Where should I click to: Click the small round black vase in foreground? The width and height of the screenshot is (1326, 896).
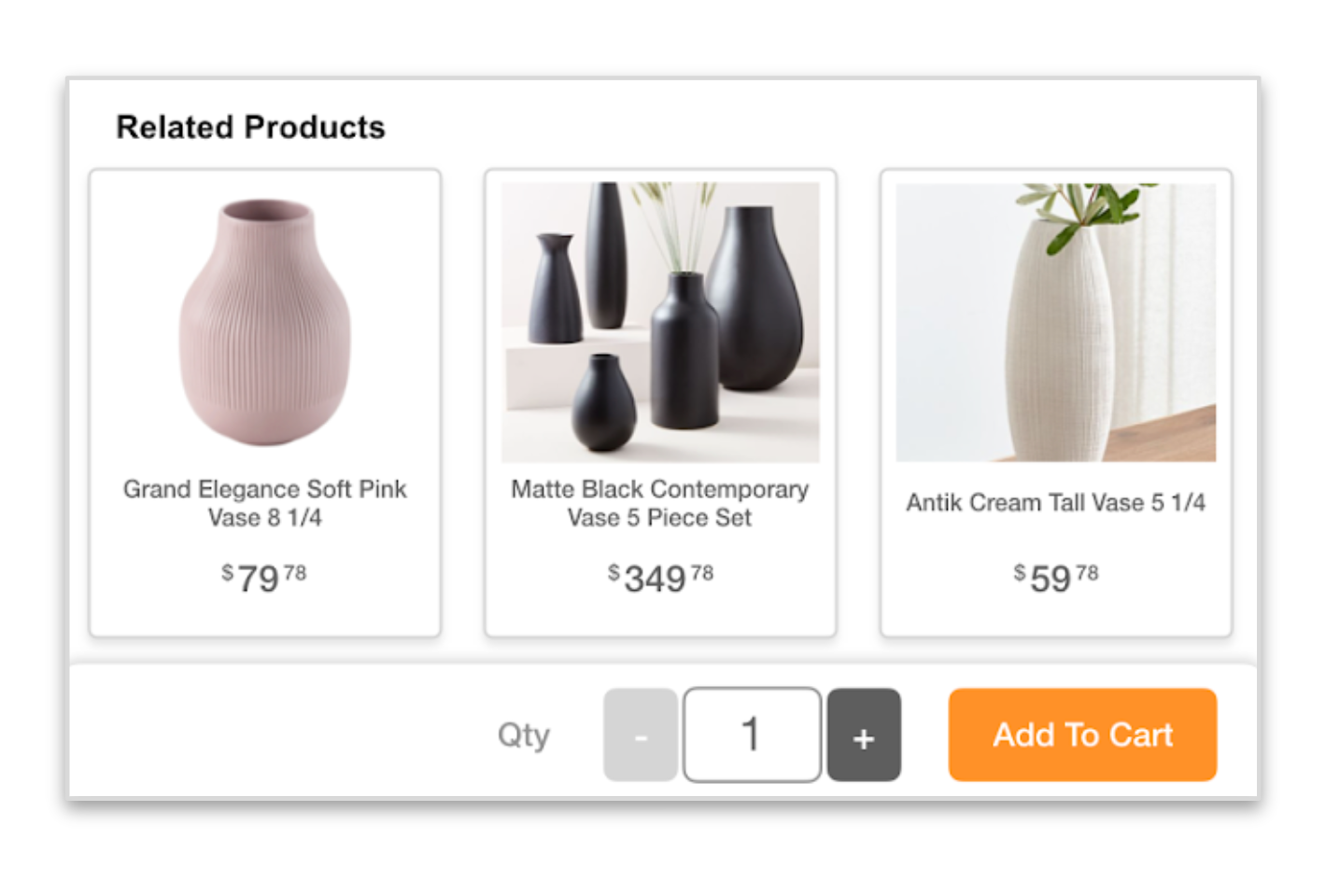click(604, 403)
